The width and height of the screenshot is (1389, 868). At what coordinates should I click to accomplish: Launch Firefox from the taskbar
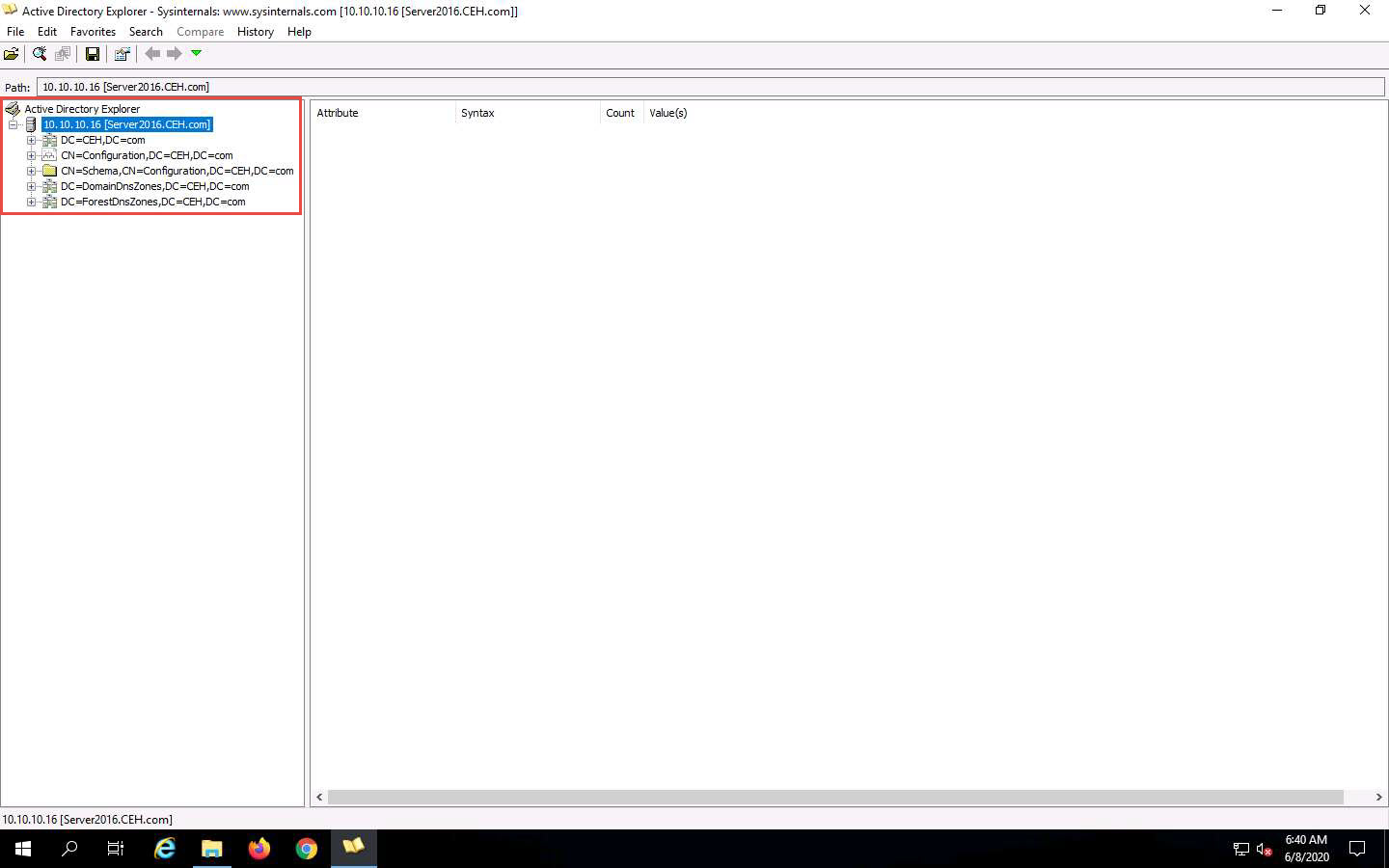point(259,849)
